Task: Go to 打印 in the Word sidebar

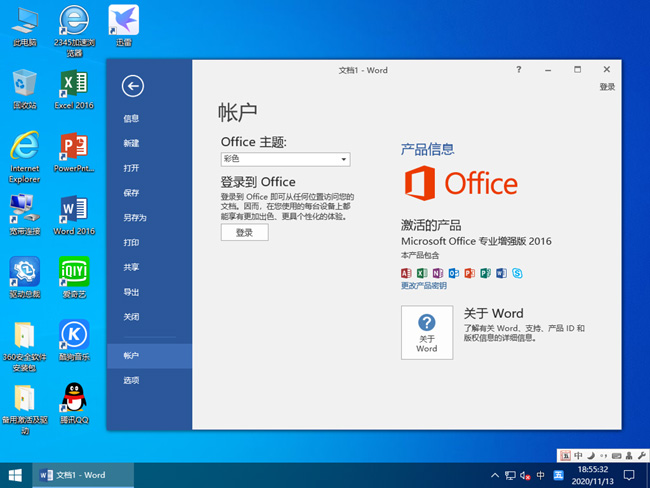Action: [x=131, y=243]
